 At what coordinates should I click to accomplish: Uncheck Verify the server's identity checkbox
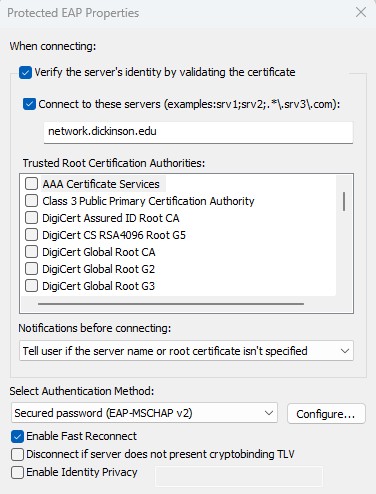(25, 73)
